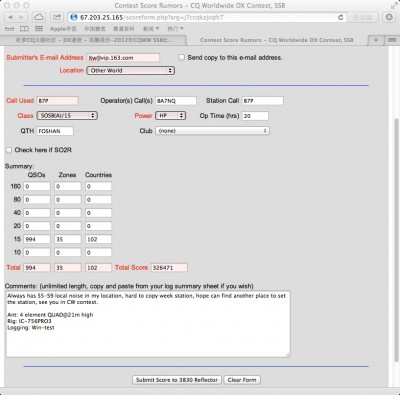Open the Location dropdown showing Other World
The width and height of the screenshot is (400, 395).
pos(130,70)
